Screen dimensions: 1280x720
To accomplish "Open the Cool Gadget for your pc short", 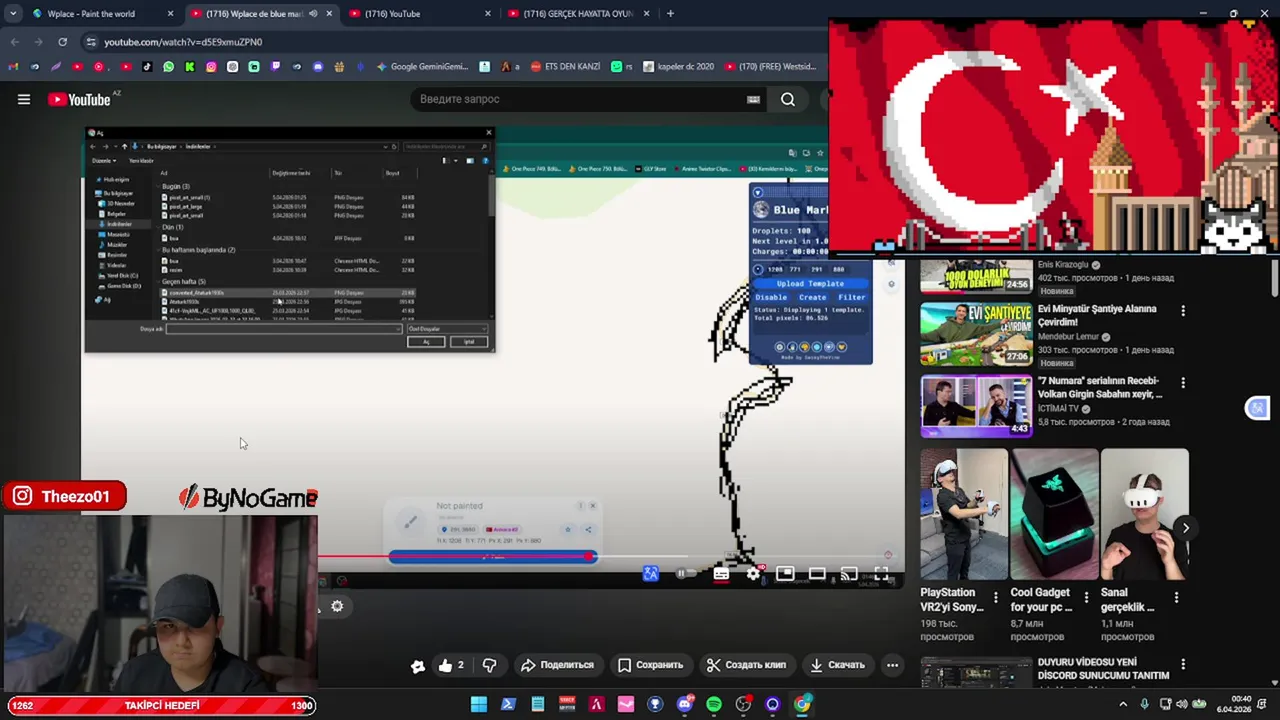I will point(1054,514).
